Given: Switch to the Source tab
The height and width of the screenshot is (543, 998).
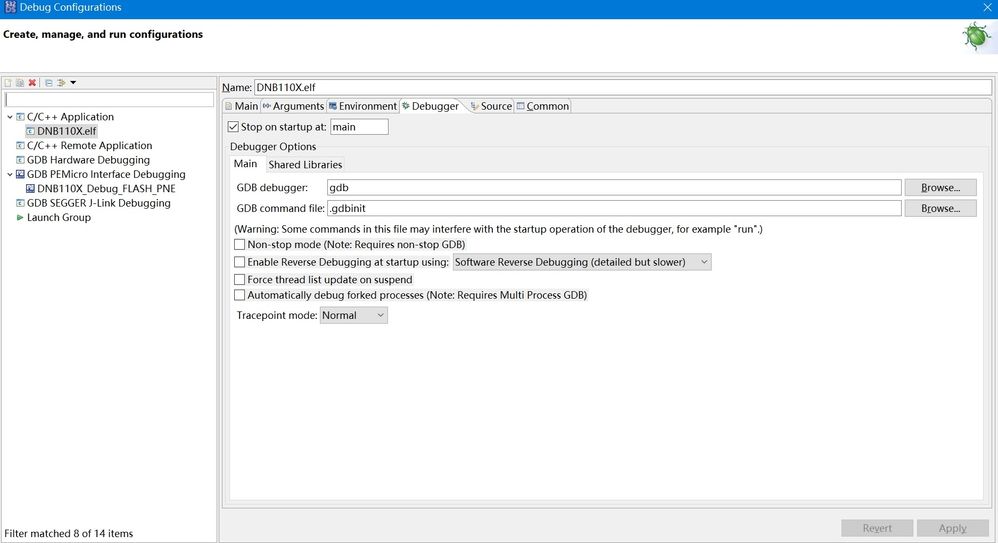Looking at the screenshot, I should coord(491,106).
